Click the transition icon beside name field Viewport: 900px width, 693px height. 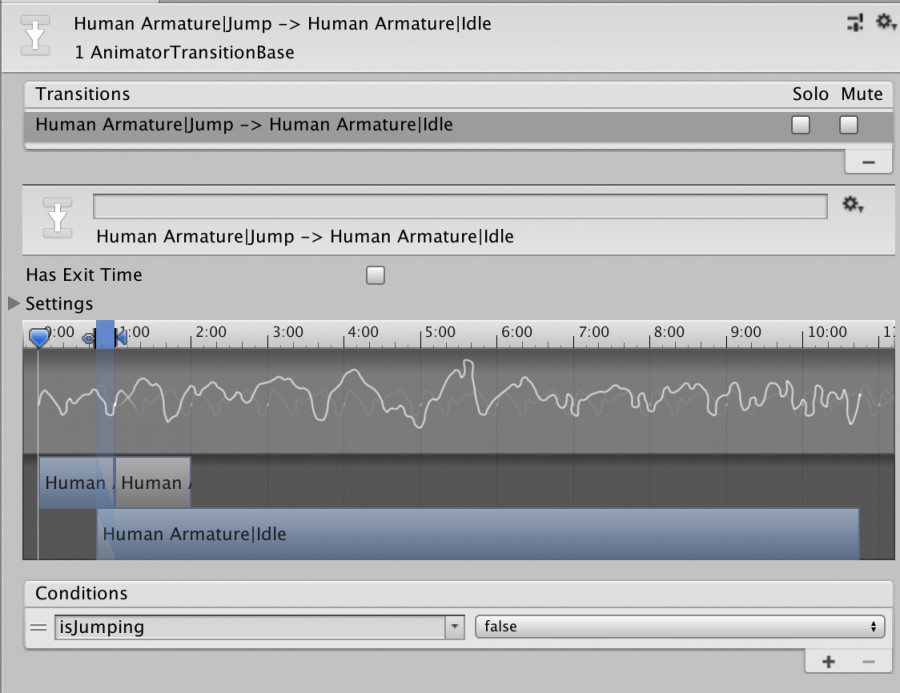pyautogui.click(x=57, y=218)
